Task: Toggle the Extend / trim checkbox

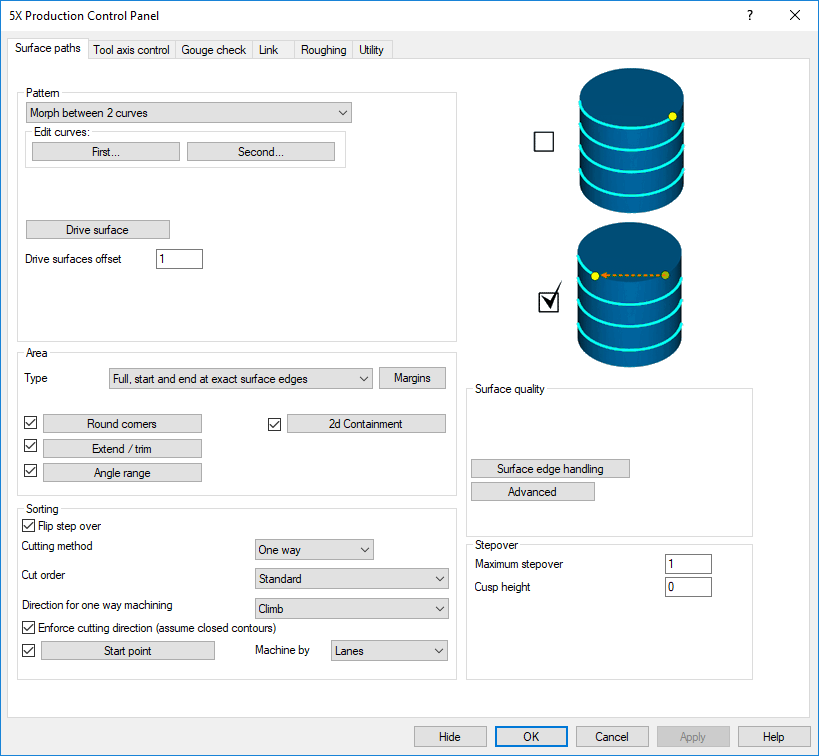Action: [x=31, y=446]
